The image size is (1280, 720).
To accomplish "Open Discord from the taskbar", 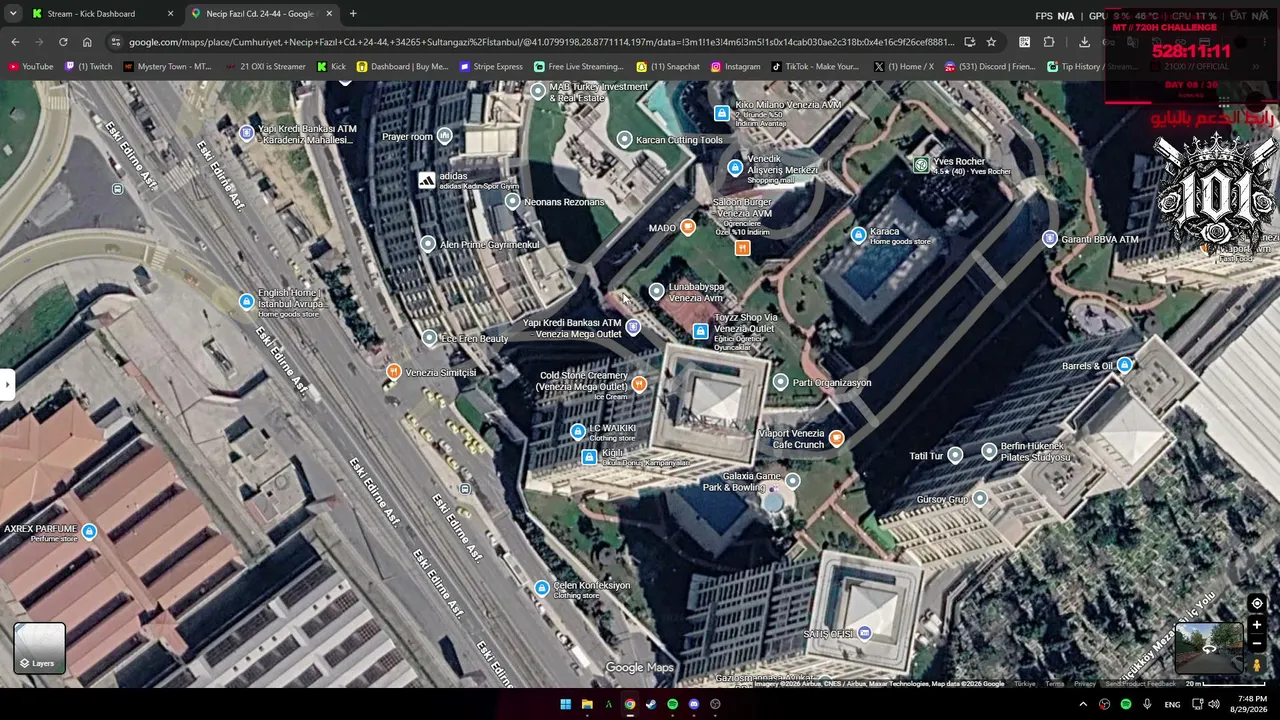I will pyautogui.click(x=694, y=704).
